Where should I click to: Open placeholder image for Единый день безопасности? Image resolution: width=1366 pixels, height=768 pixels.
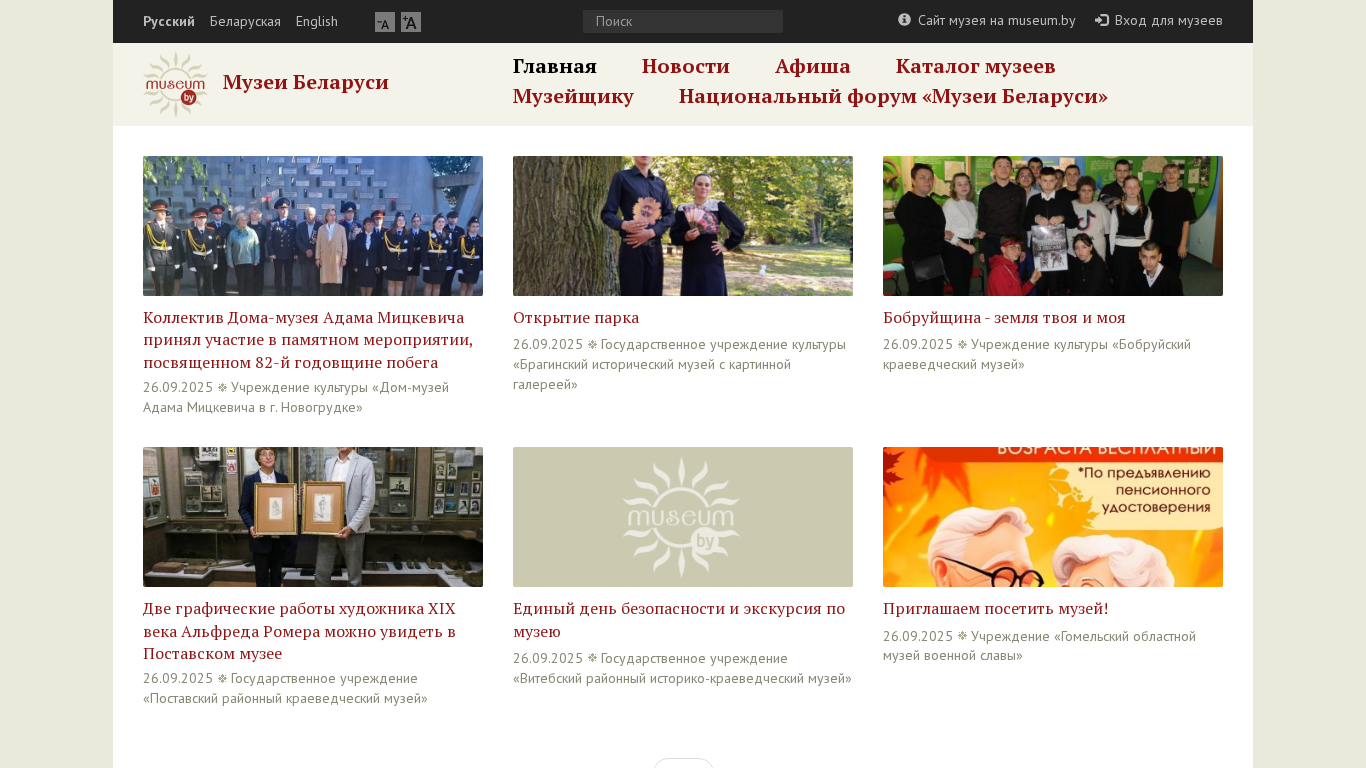(683, 517)
